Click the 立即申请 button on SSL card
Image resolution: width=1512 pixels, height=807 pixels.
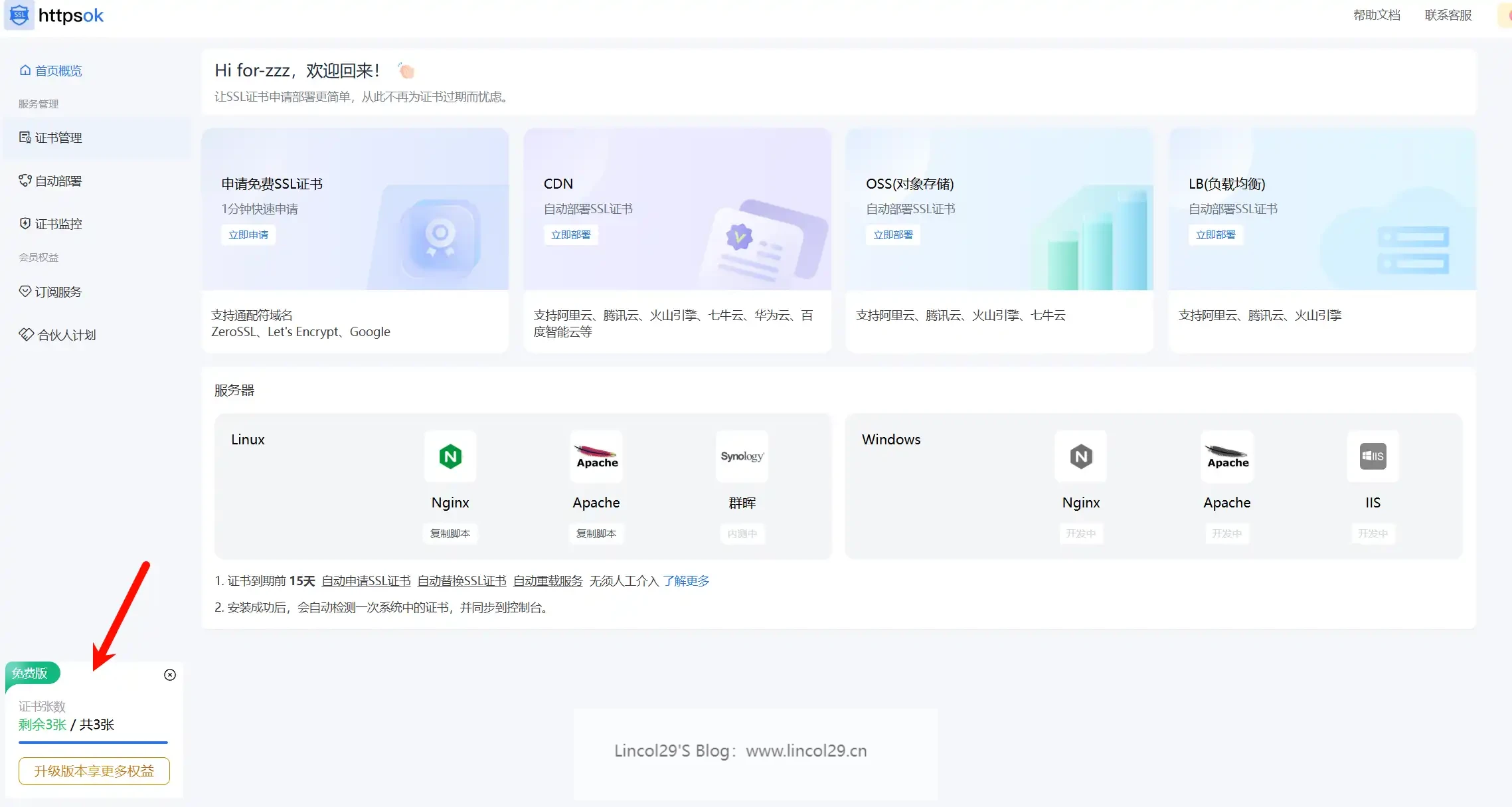[x=248, y=234]
